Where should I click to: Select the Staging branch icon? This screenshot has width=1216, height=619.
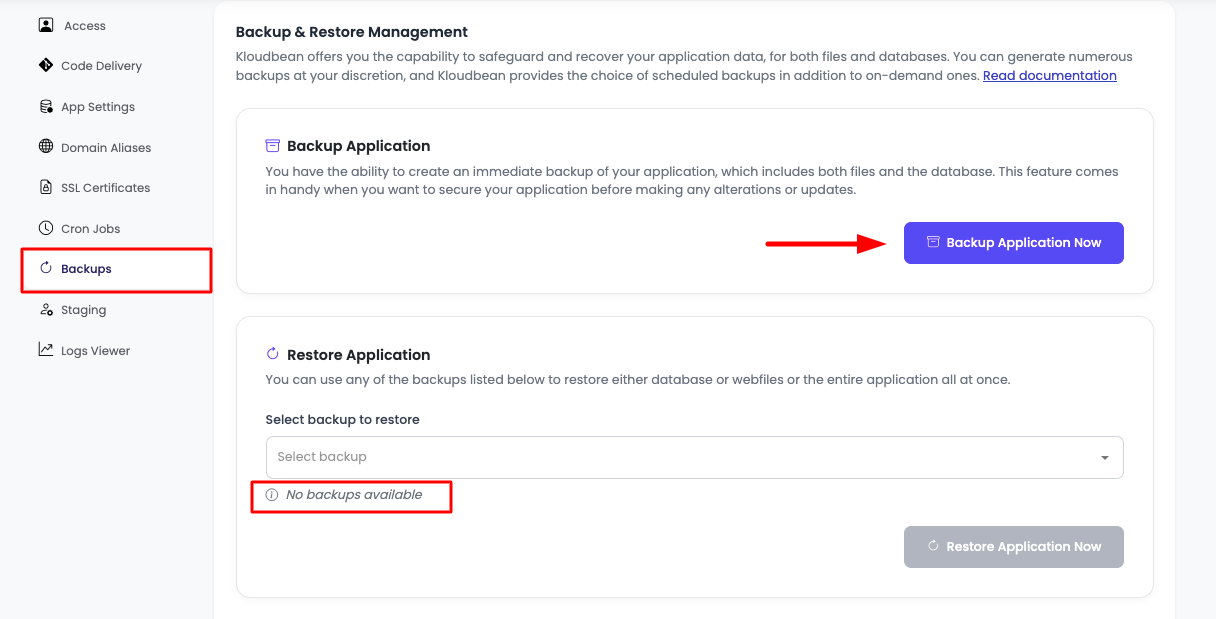(46, 309)
